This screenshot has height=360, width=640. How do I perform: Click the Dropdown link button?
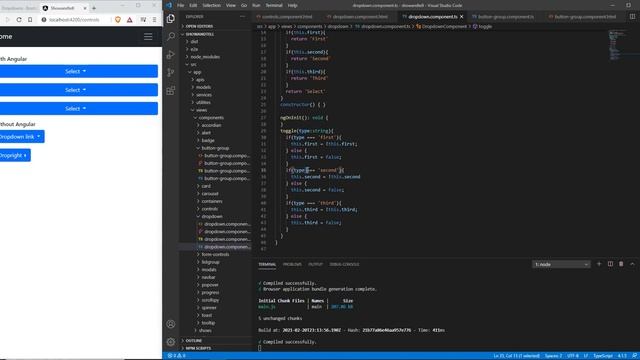pyautogui.click(x=21, y=137)
